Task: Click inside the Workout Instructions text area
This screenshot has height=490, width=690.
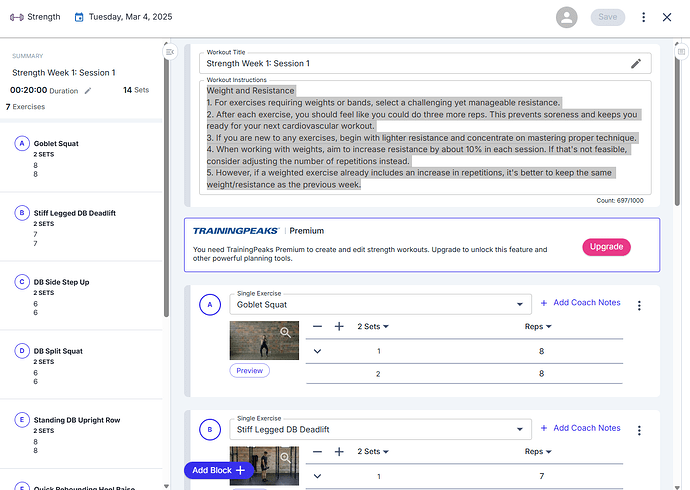Action: coord(425,137)
